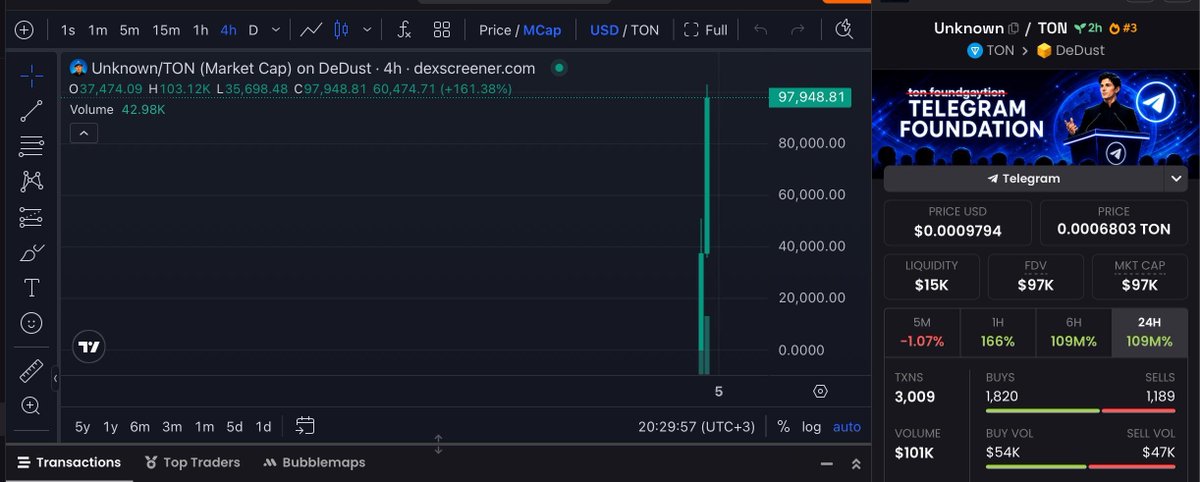
Task: Set the date range to 6m
Action: click(140, 427)
